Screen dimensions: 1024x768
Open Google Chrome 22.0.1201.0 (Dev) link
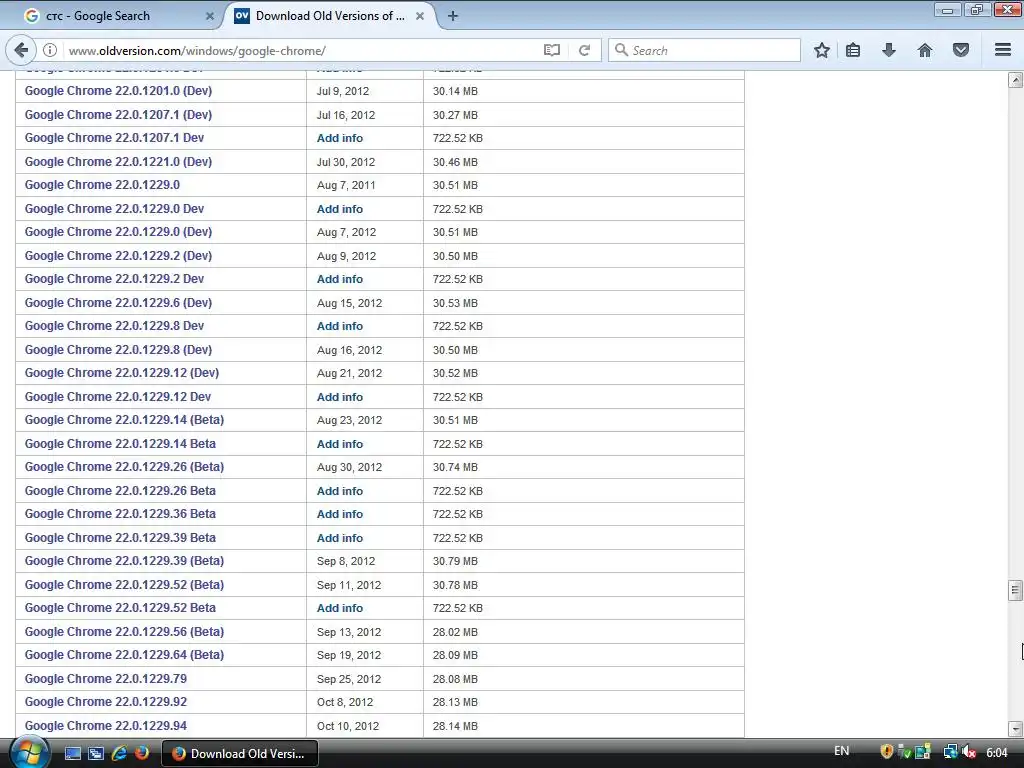tap(118, 91)
